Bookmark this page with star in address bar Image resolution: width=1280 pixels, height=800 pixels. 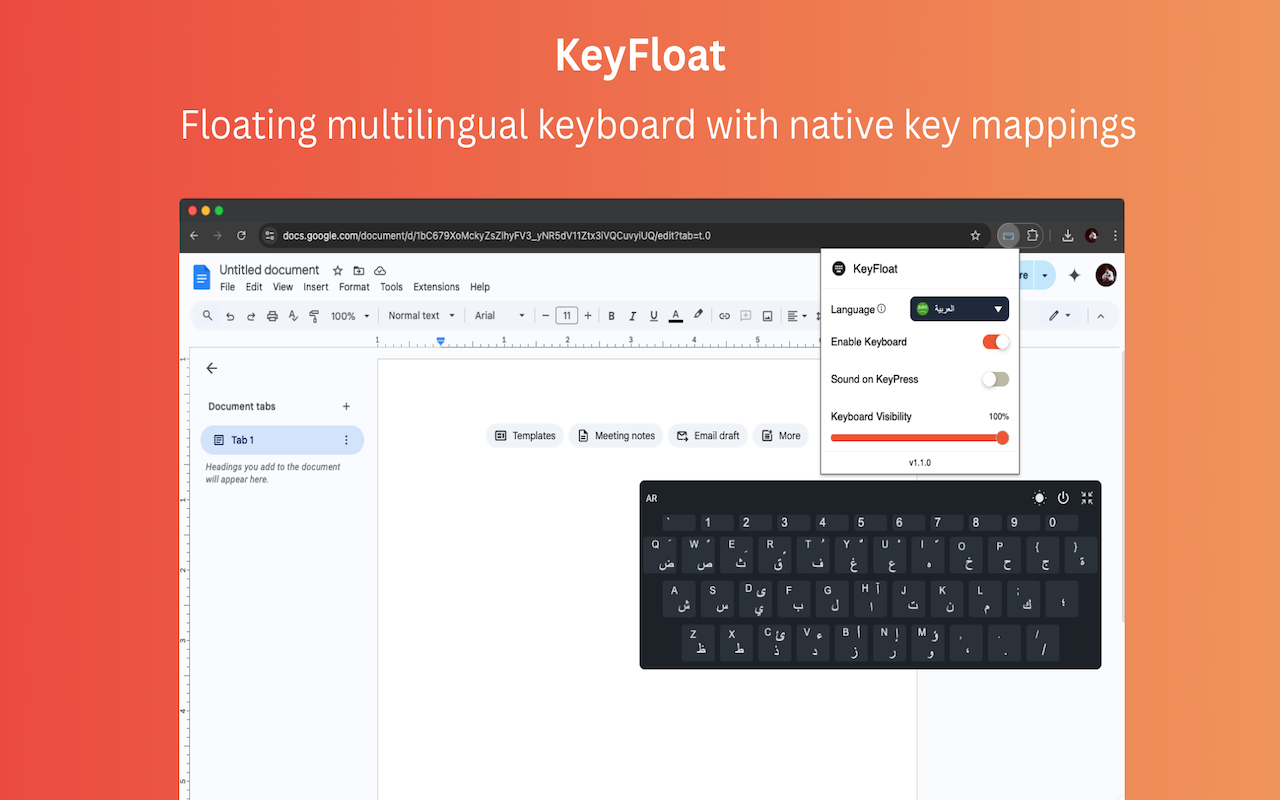tap(975, 236)
